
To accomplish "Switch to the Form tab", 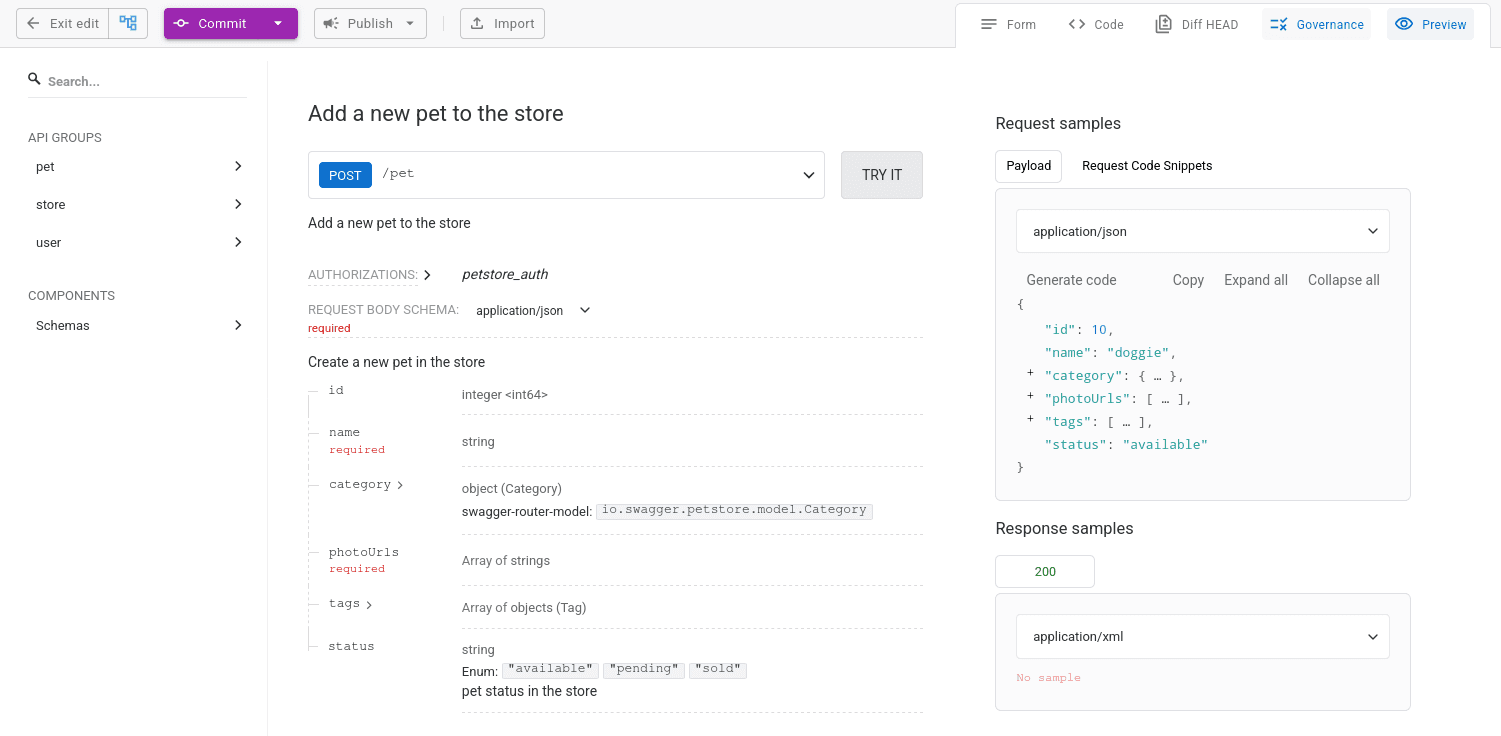I will [1008, 24].
